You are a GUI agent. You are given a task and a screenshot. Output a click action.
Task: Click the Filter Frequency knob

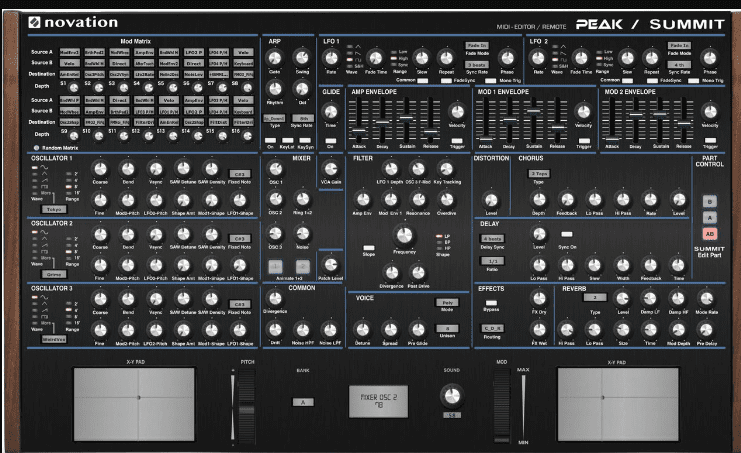click(404, 235)
